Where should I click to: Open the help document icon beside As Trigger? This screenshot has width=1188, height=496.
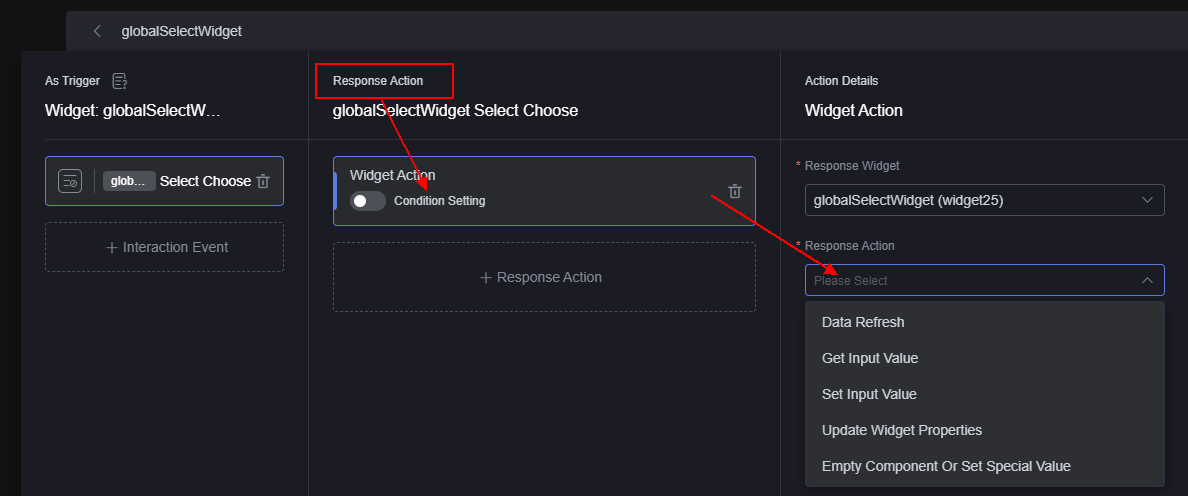tap(119, 80)
